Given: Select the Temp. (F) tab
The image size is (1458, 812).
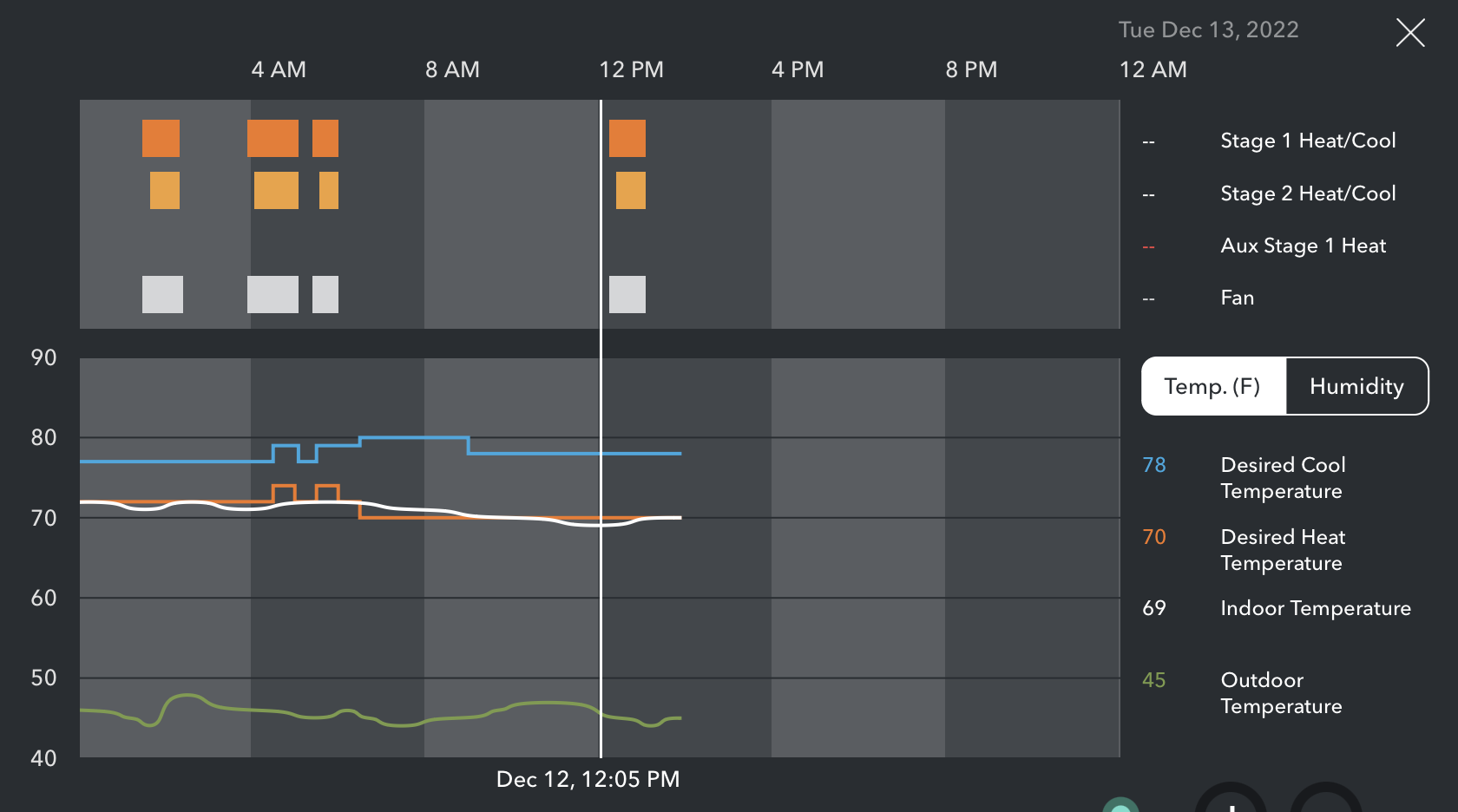Looking at the screenshot, I should click(1212, 386).
